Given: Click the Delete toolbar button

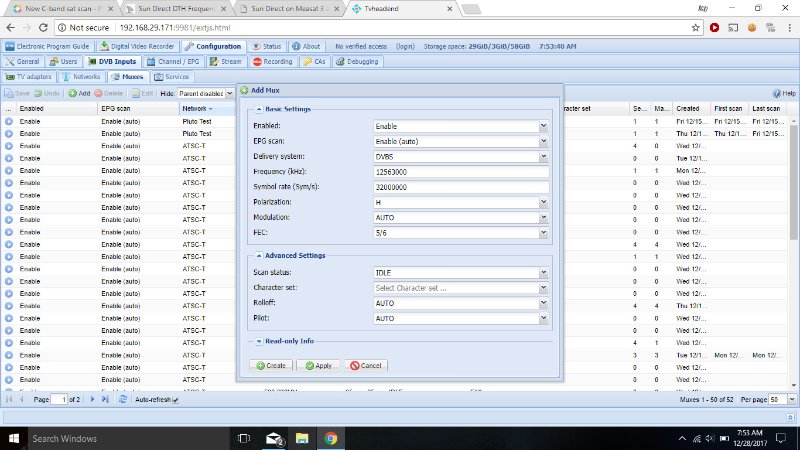Looking at the screenshot, I should click(109, 93).
